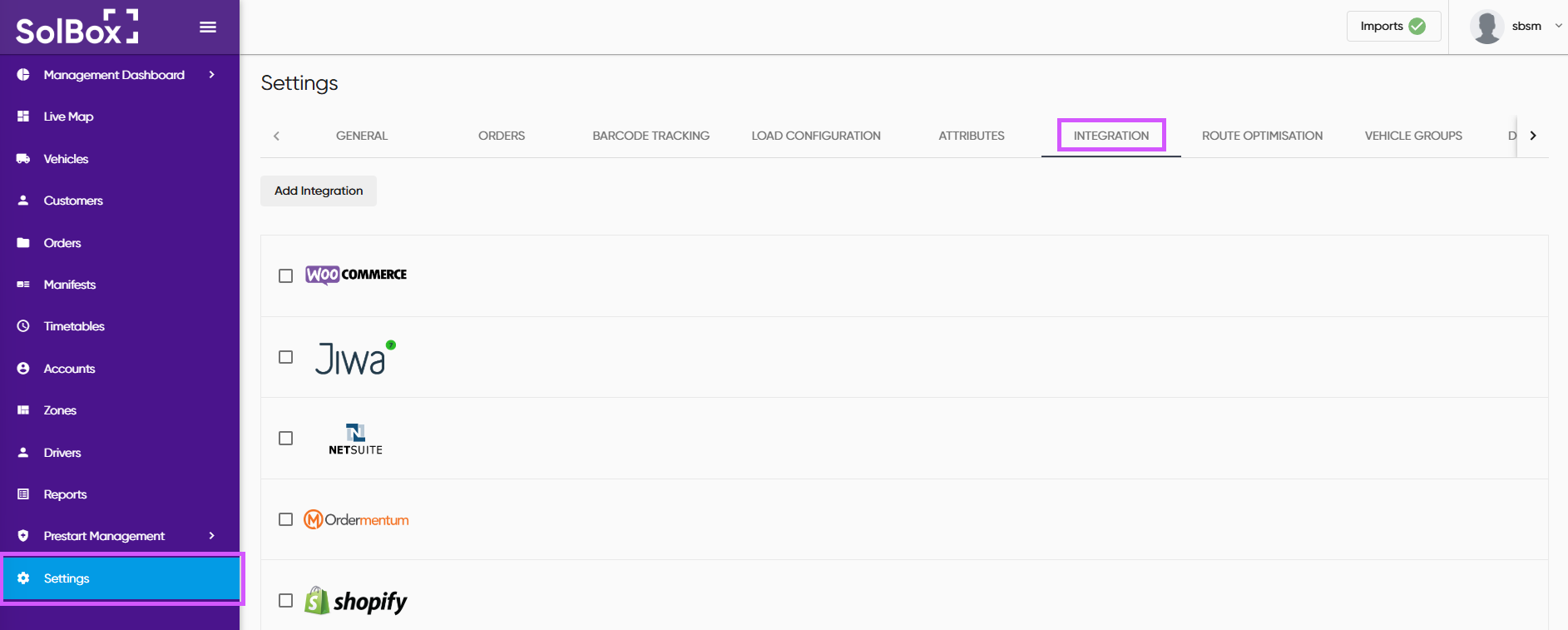Open the Imports status button

[x=1393, y=27]
